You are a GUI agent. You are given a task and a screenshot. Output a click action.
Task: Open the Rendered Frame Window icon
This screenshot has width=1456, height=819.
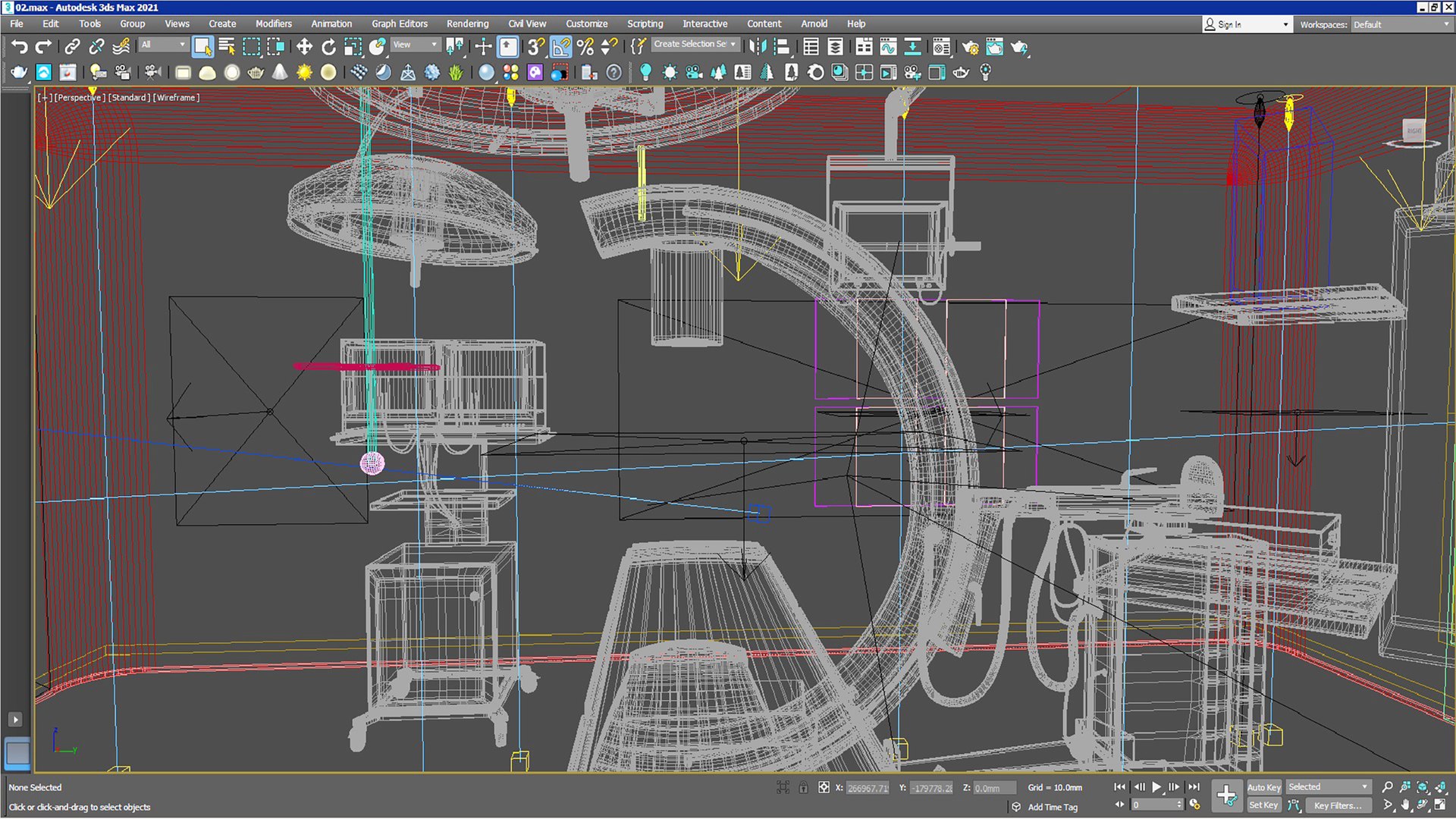pos(994,47)
